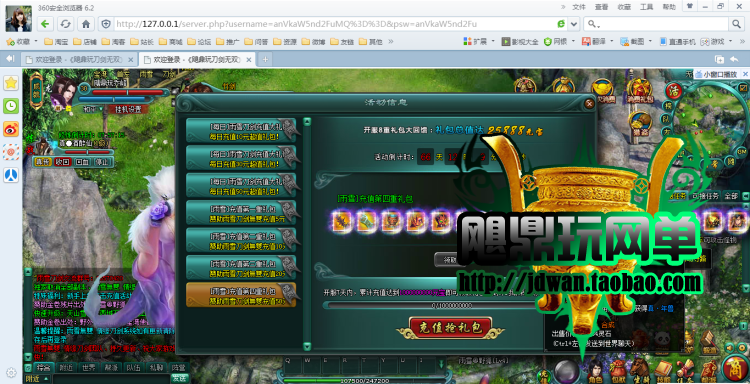Open the 资源 bookmark folder
Image resolution: width=750 pixels, height=384 pixels.
[x=285, y=42]
